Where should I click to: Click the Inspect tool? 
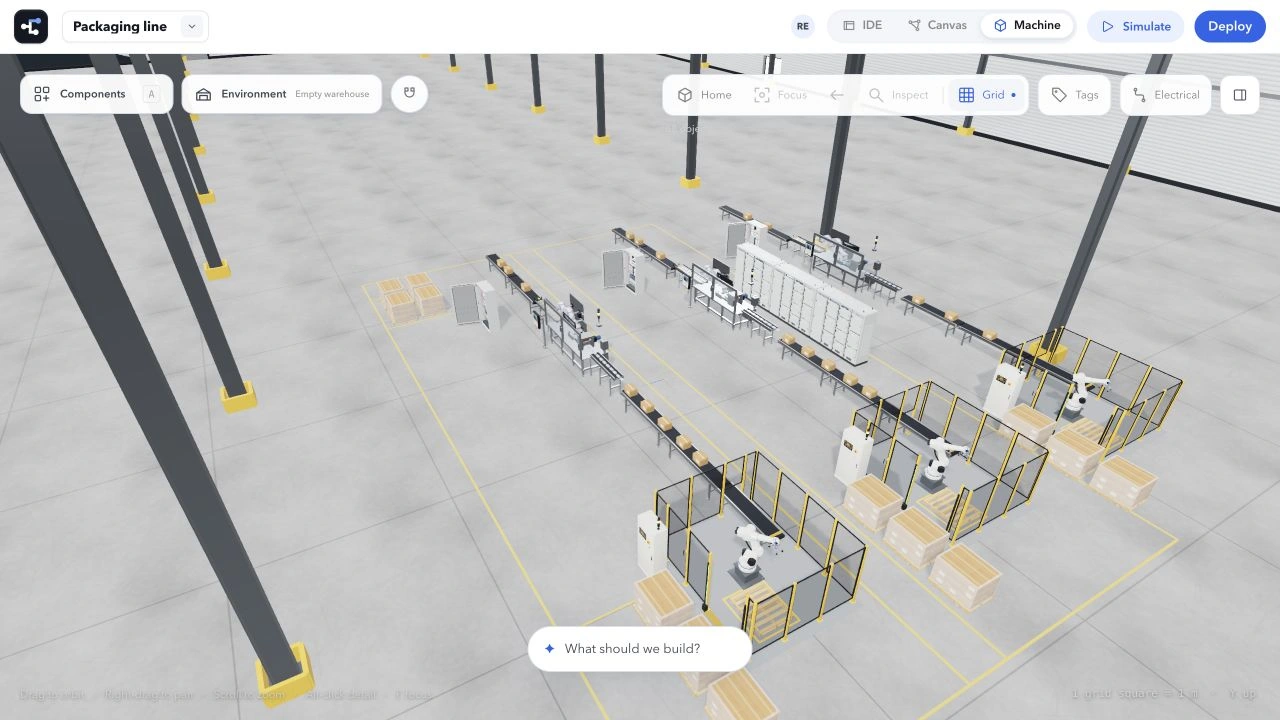point(899,95)
